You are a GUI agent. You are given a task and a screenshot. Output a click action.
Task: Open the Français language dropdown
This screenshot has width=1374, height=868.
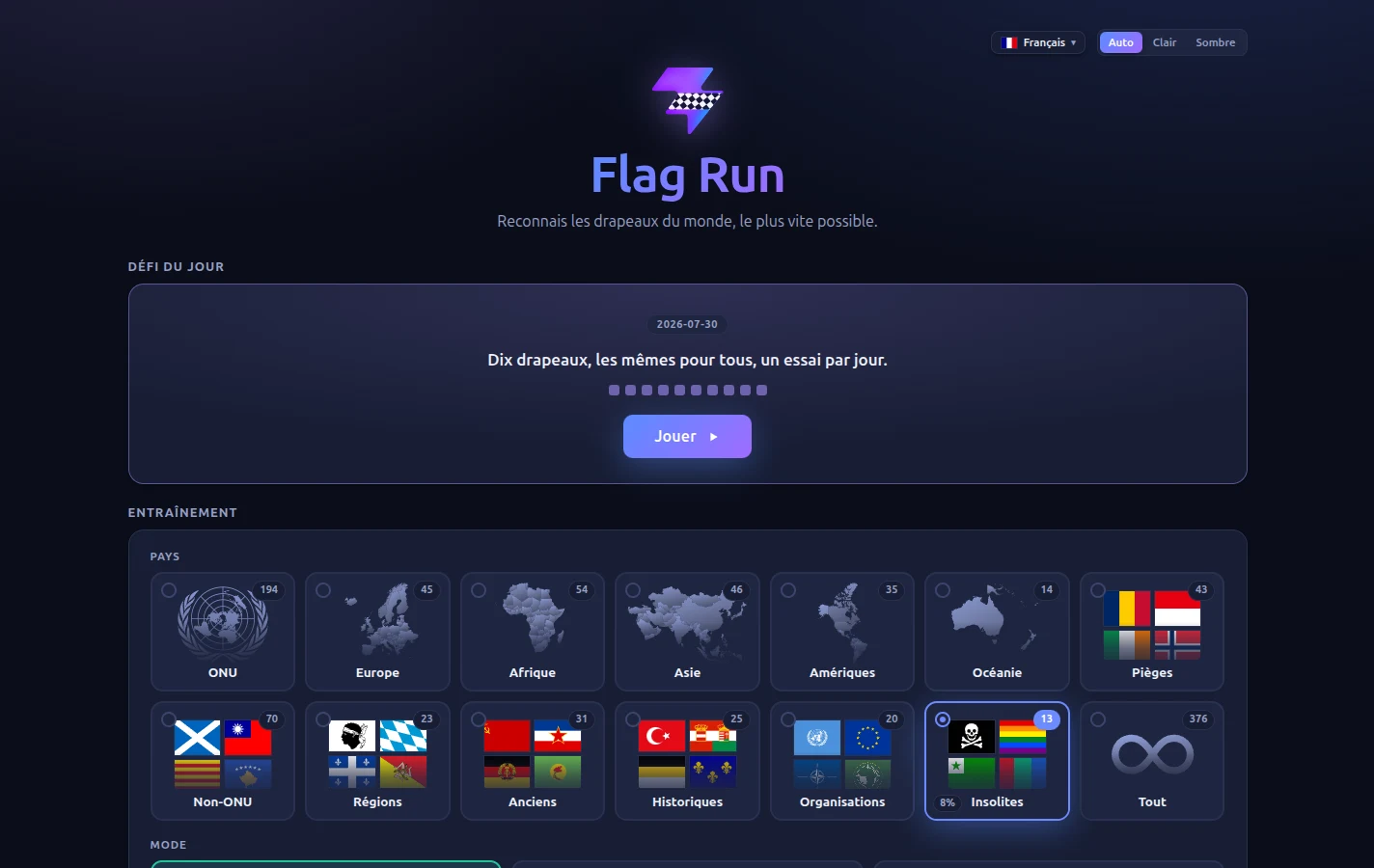tap(1038, 42)
